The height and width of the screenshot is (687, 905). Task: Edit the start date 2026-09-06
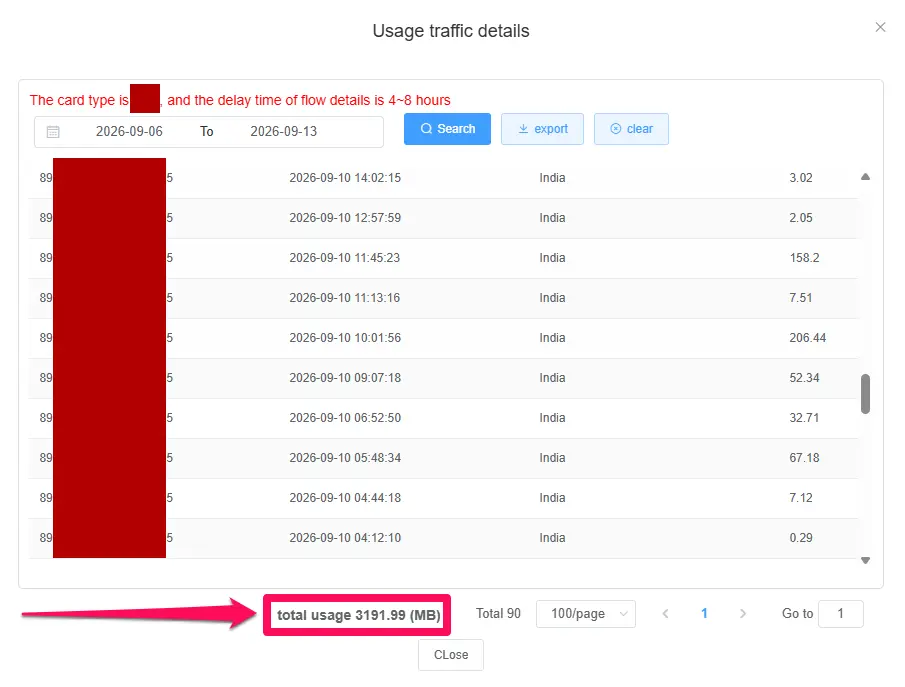tap(129, 131)
